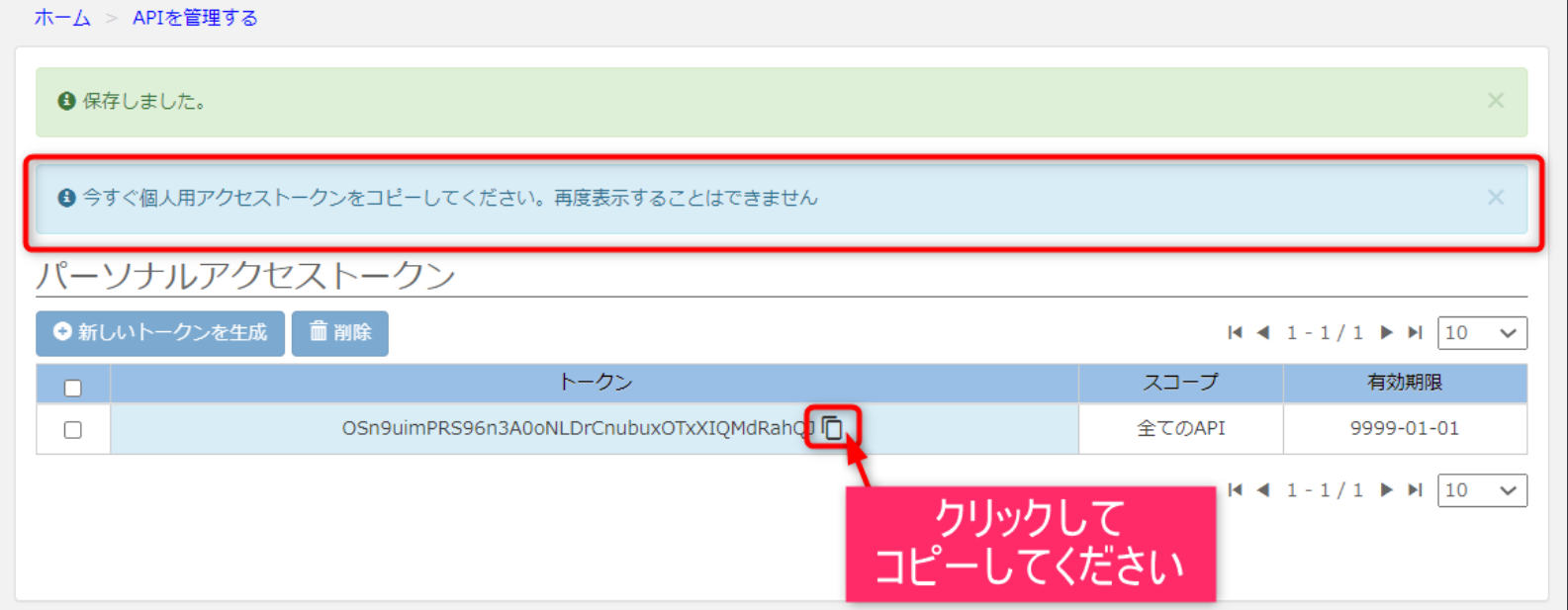Go to previous page in bottom pager
The width and height of the screenshot is (1568, 610).
1263,490
